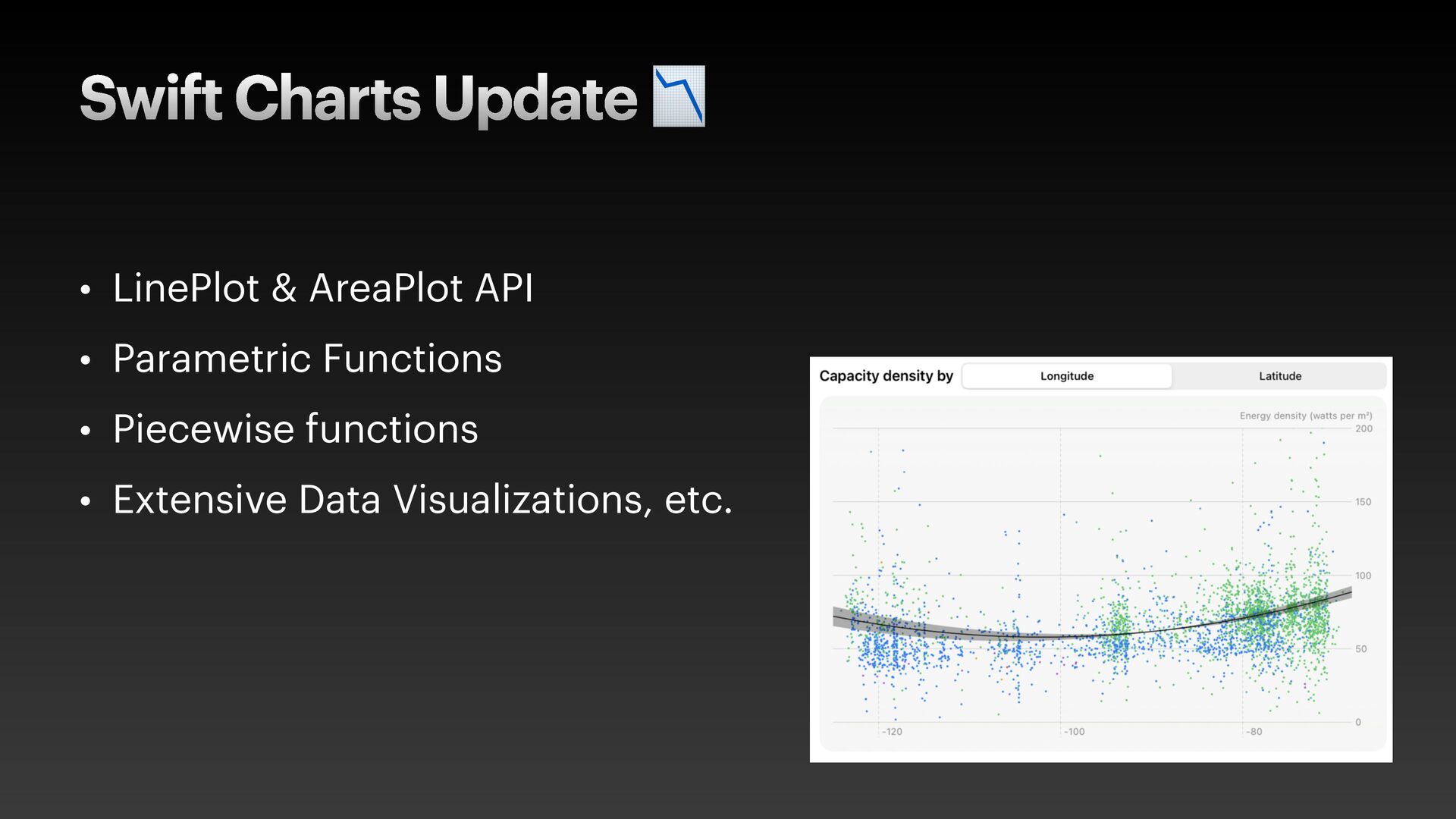Click the Parametric Functions bullet text

tap(307, 359)
